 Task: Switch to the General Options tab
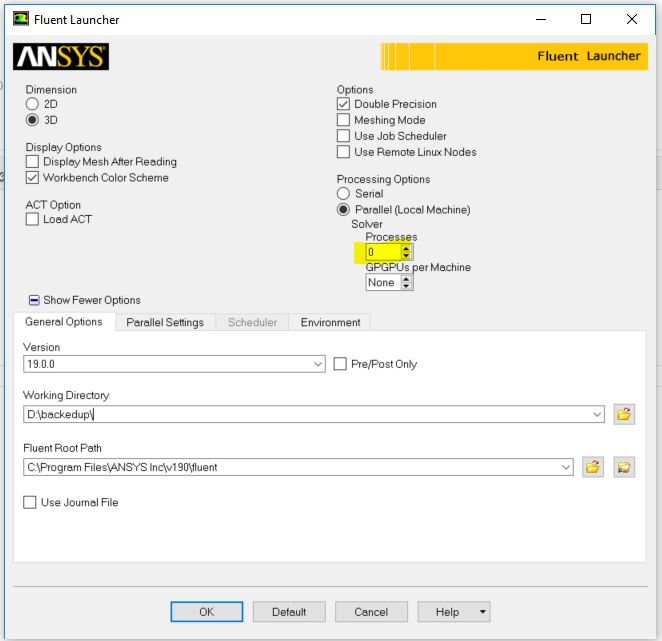click(64, 322)
